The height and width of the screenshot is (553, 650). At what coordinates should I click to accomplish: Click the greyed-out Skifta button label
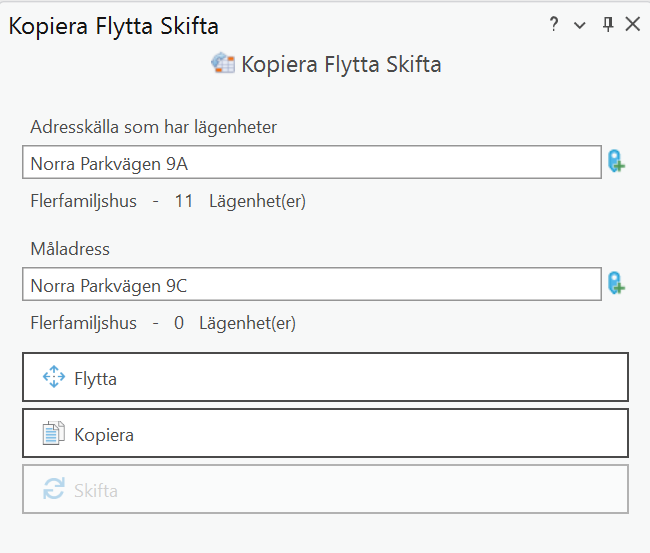96,491
